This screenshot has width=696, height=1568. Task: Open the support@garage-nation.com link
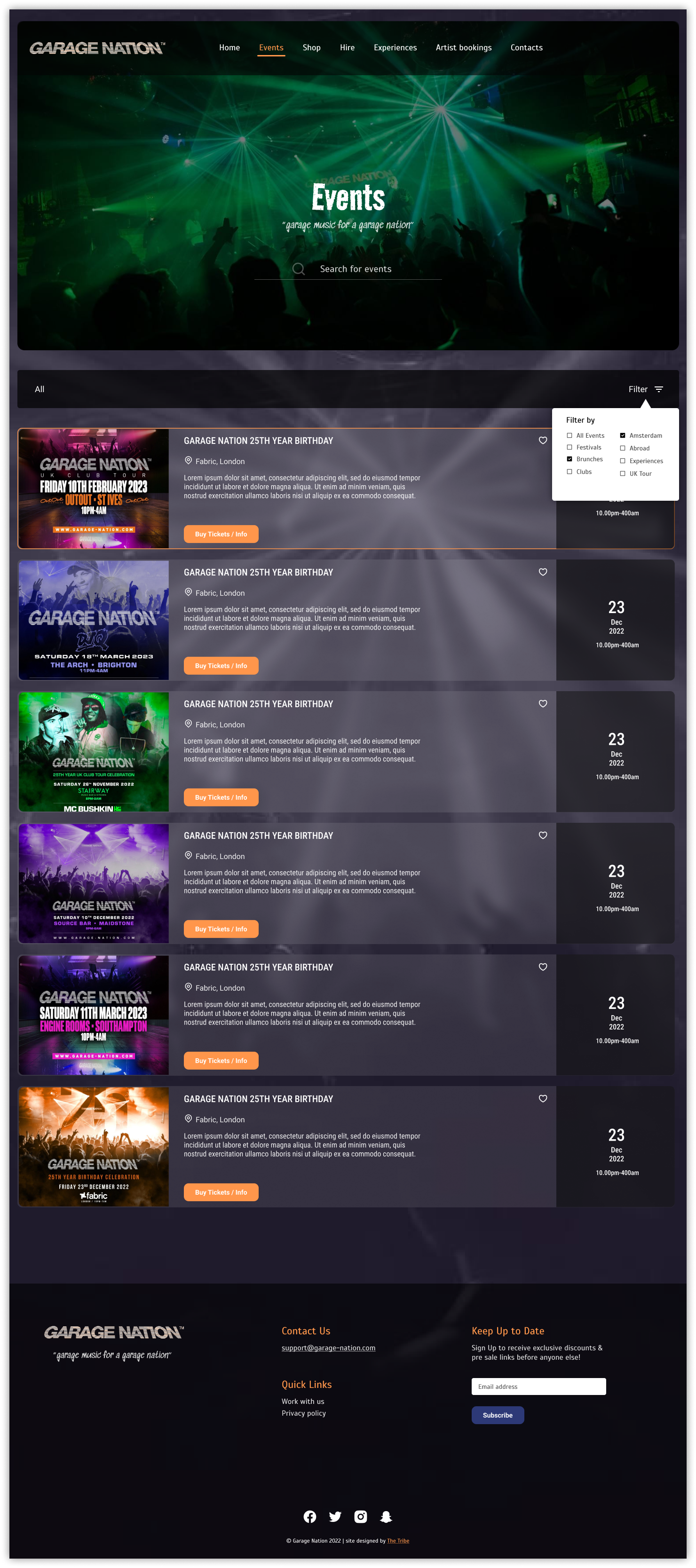[x=328, y=1347]
